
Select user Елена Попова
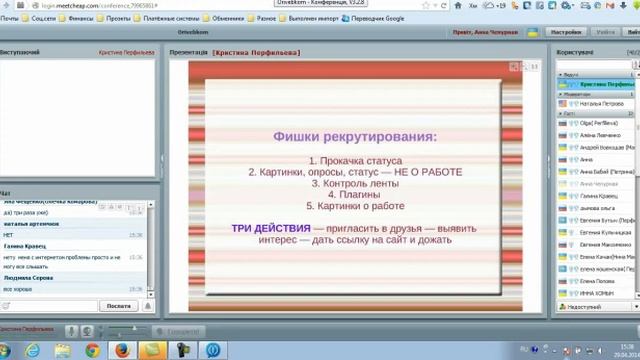coord(596,281)
